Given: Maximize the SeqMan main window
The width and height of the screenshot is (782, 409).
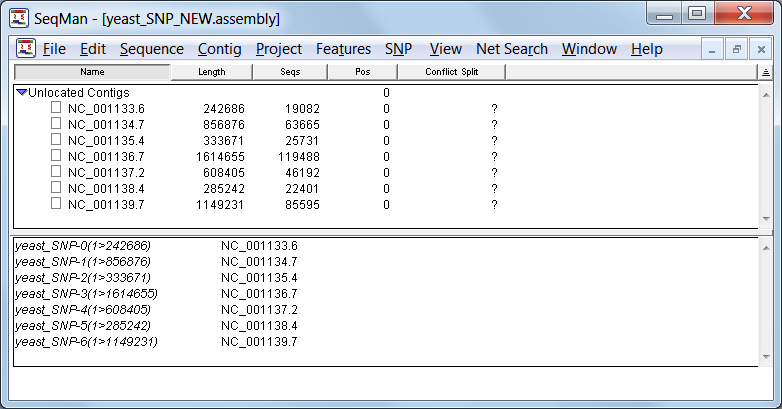Looking at the screenshot, I should coord(697,13).
